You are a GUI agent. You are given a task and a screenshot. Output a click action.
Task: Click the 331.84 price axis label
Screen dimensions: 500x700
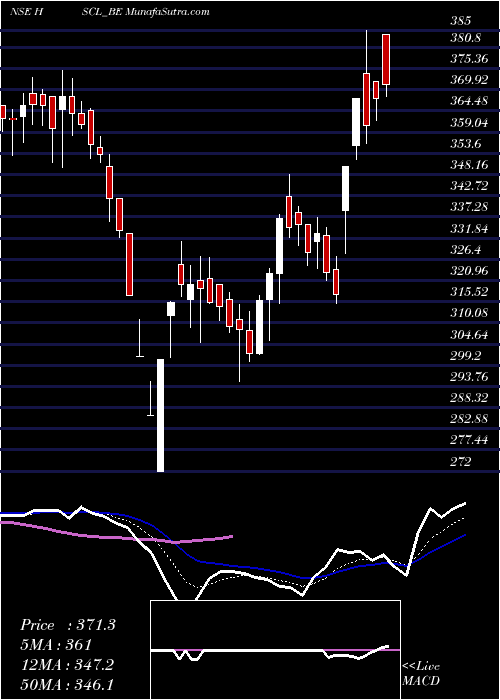[x=469, y=229]
